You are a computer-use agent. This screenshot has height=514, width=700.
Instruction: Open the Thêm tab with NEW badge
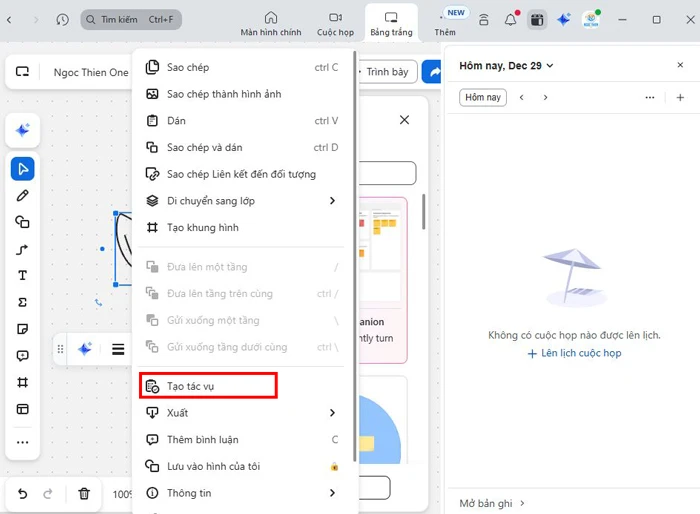pyautogui.click(x=445, y=24)
